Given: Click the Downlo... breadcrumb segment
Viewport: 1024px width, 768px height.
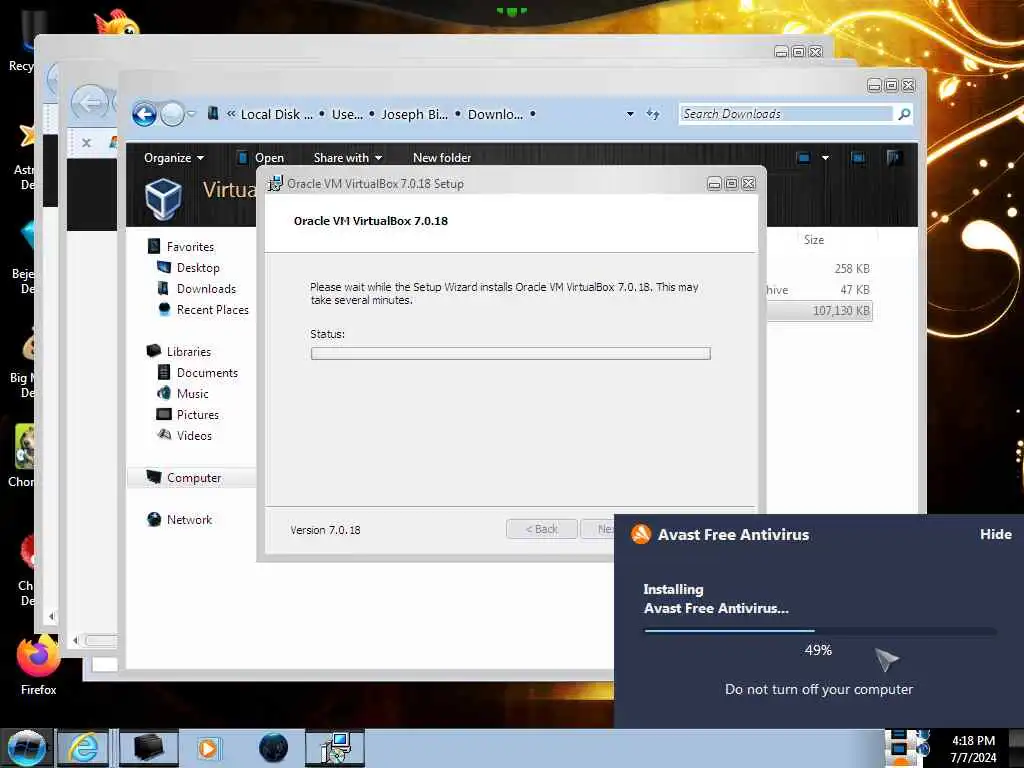Looking at the screenshot, I should tap(495, 114).
